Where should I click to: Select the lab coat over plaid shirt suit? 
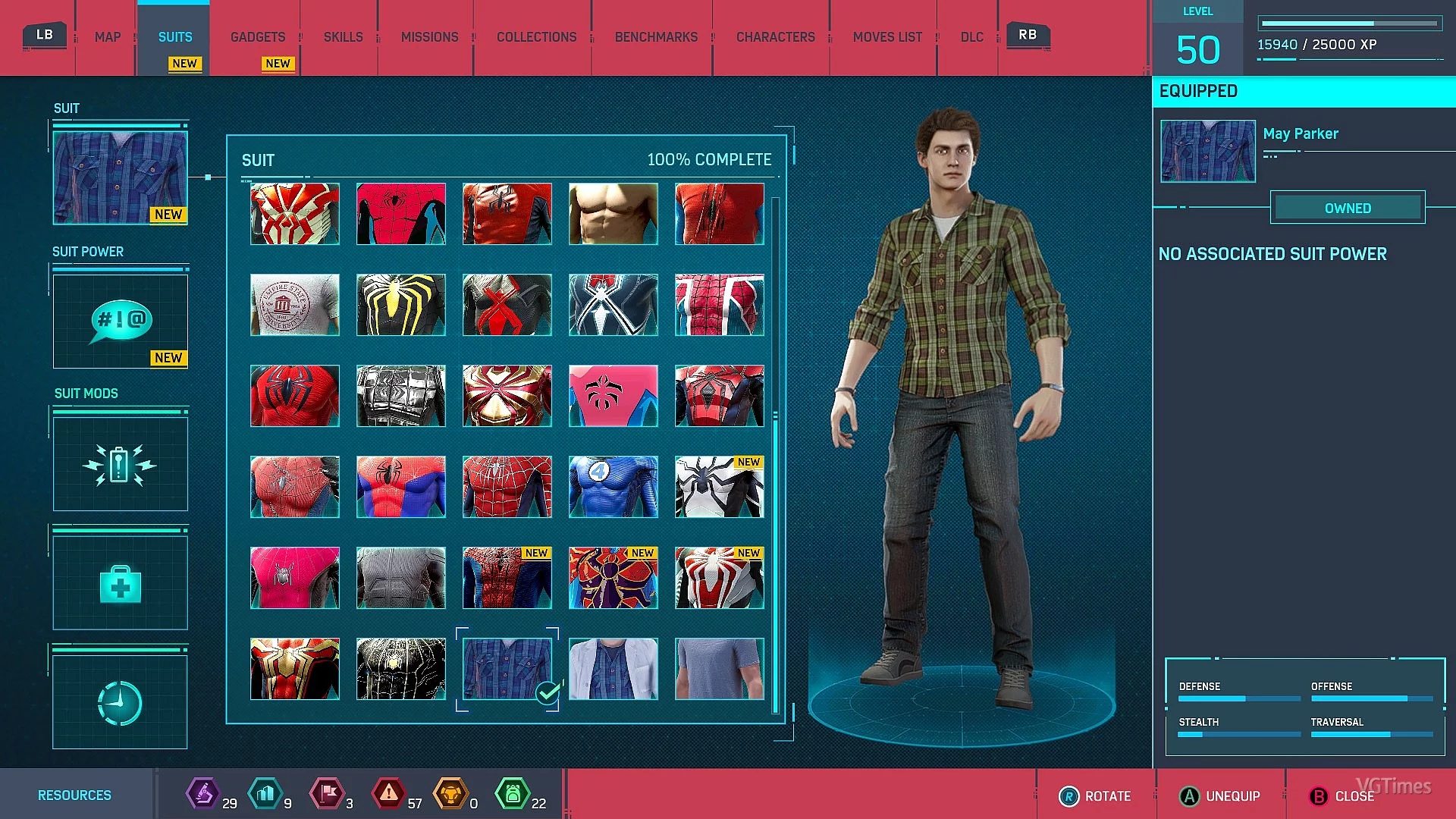pyautogui.click(x=613, y=669)
